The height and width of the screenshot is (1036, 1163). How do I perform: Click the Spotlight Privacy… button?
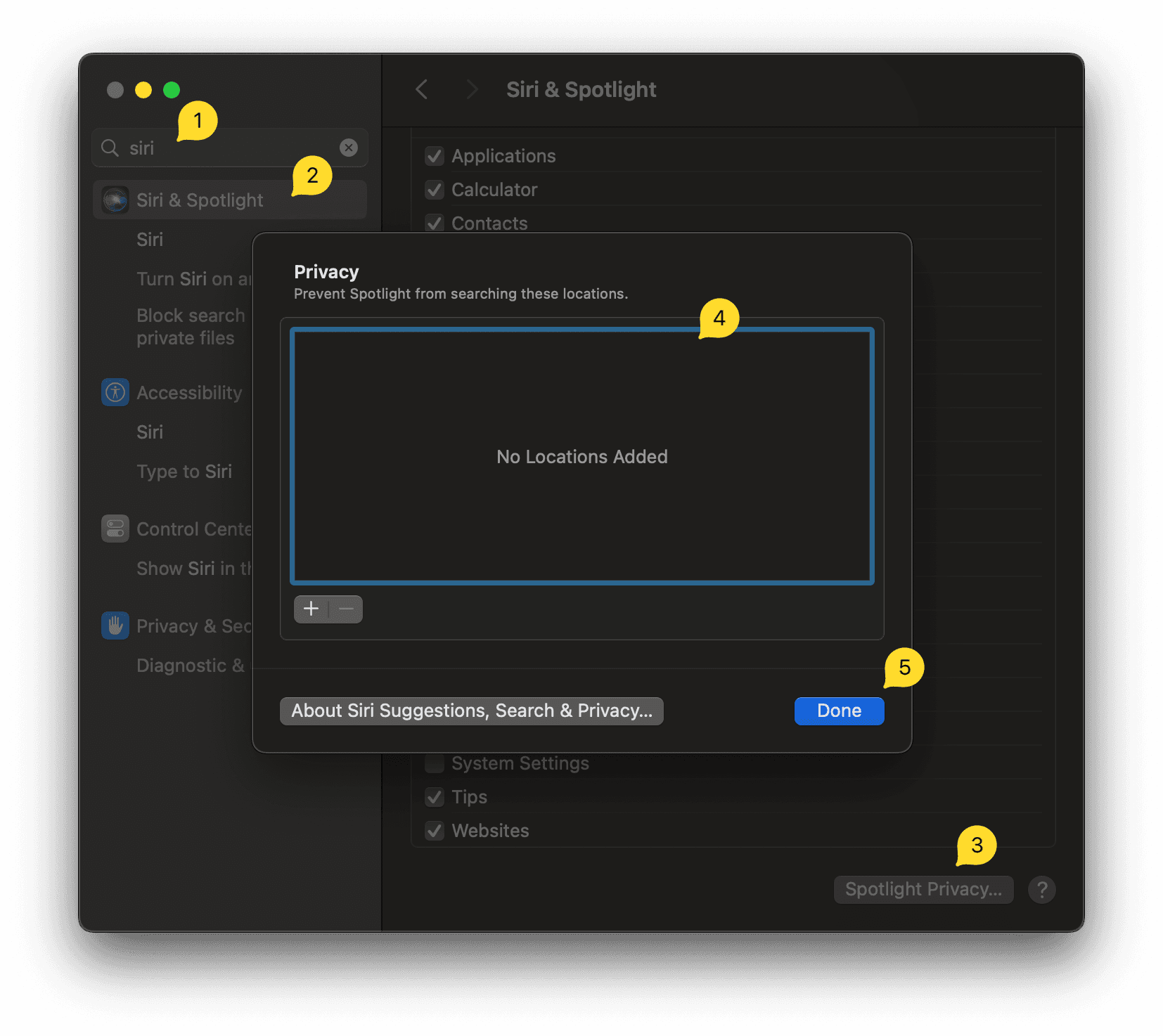pos(923,890)
